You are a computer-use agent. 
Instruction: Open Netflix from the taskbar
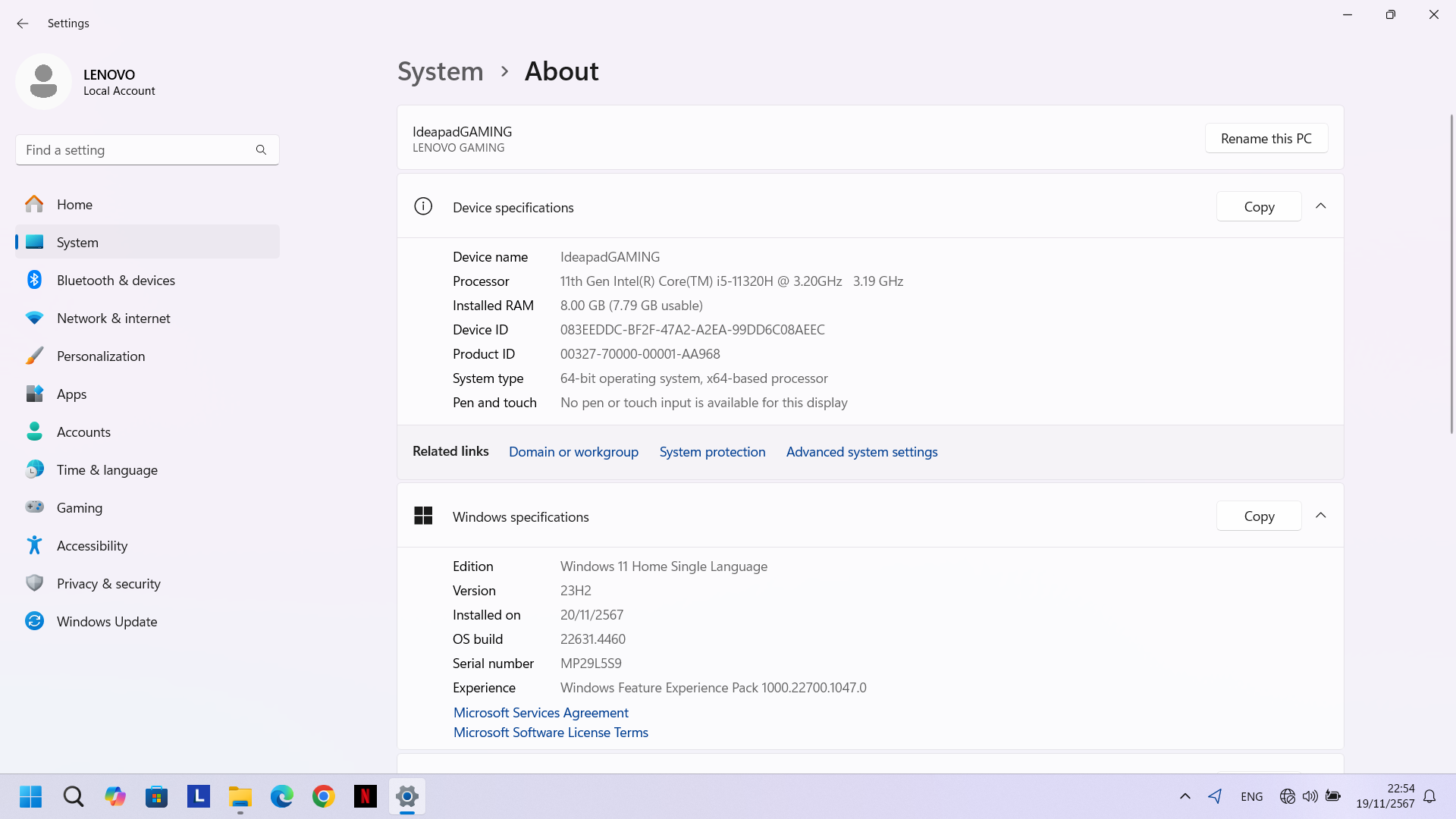tap(365, 796)
